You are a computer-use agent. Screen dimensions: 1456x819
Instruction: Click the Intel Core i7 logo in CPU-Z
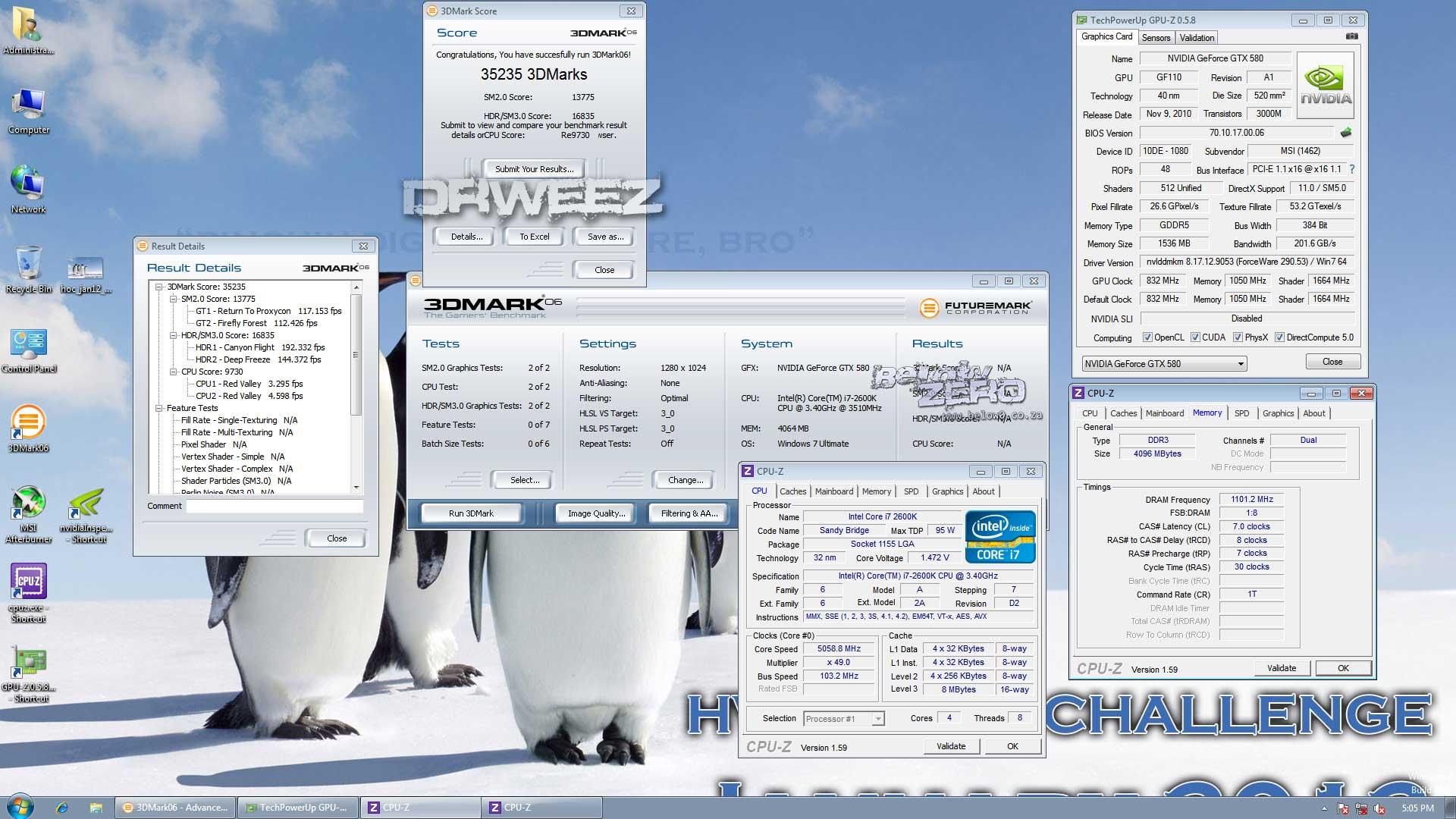(x=1000, y=537)
